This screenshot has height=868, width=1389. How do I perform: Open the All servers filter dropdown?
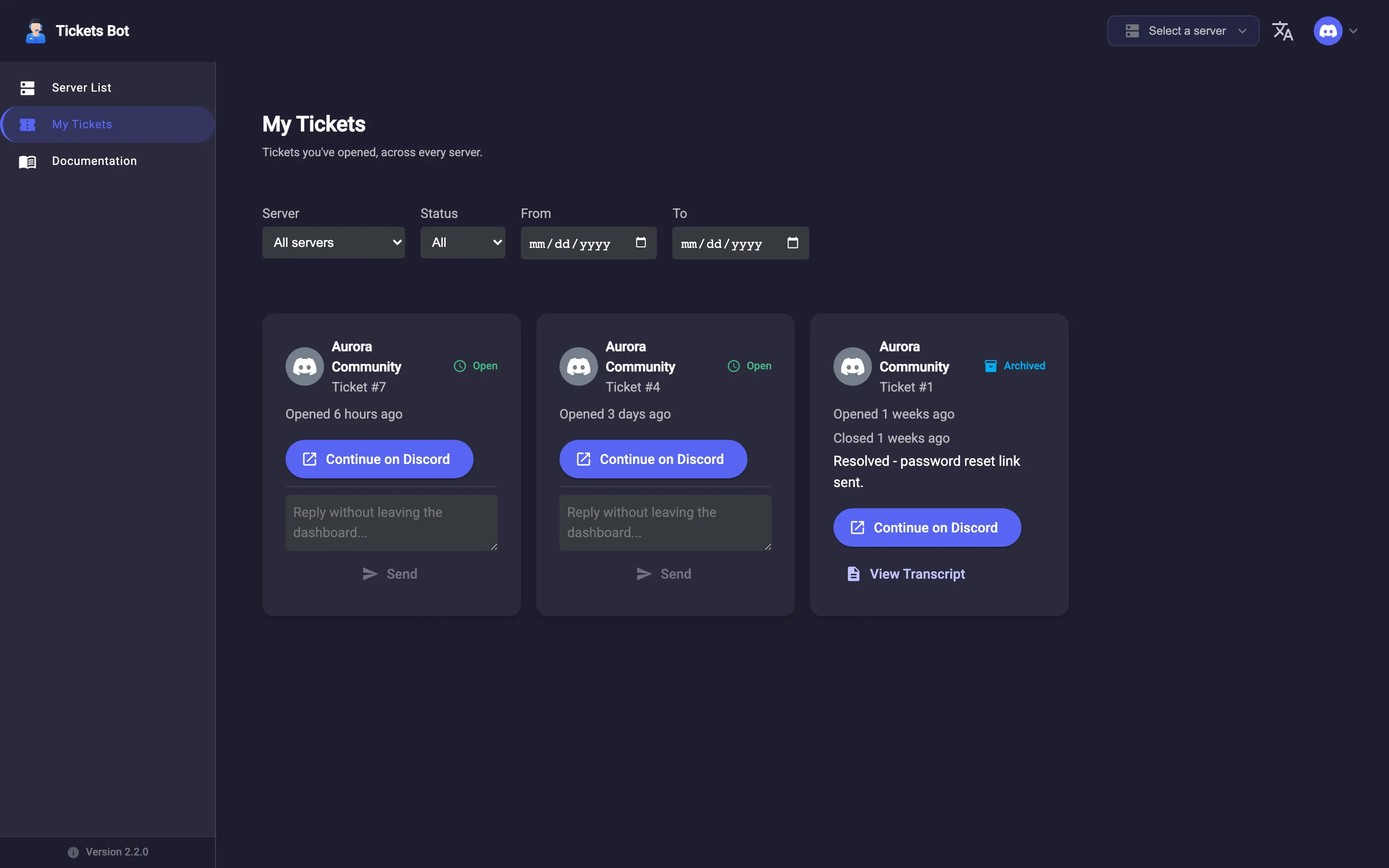click(333, 242)
